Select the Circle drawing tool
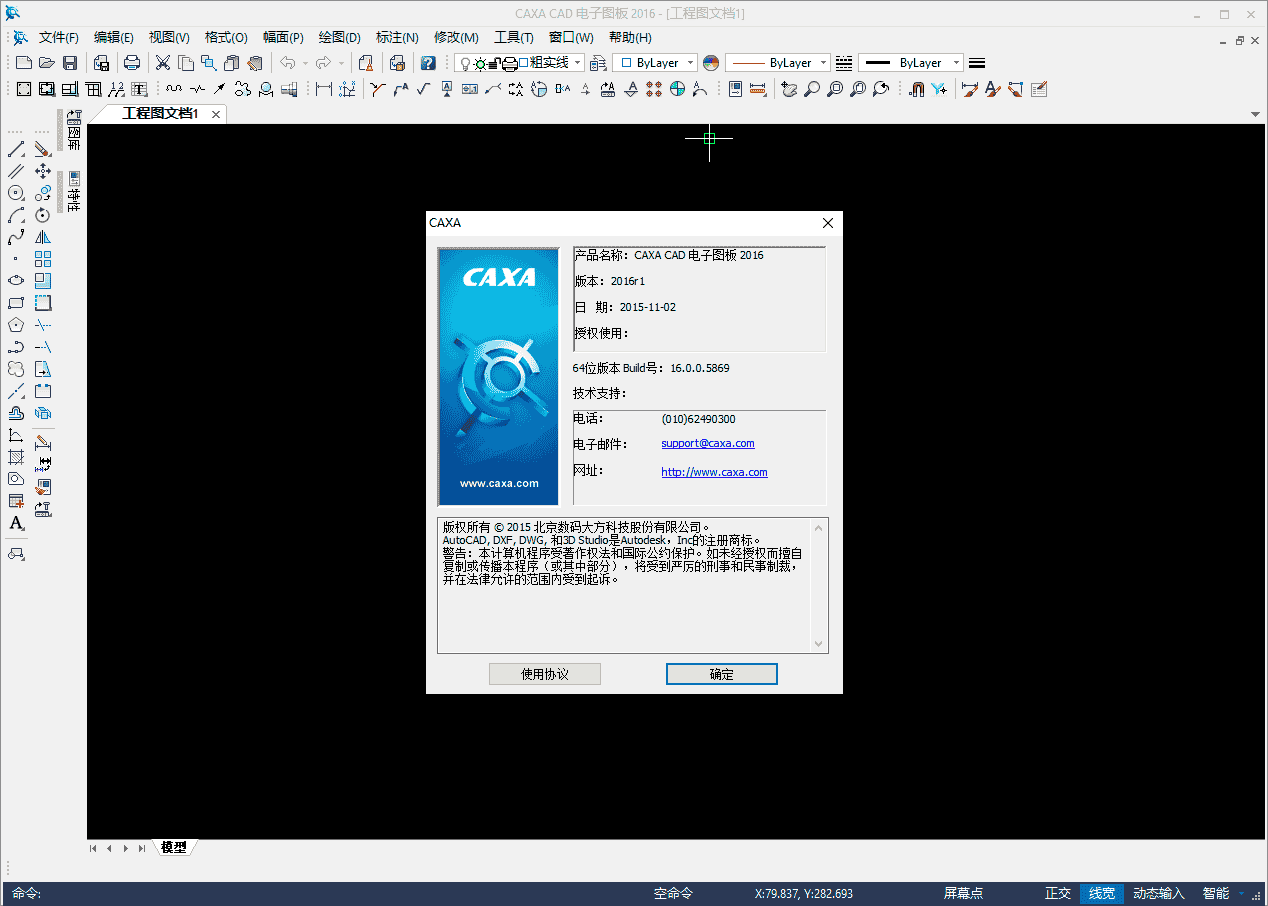 click(15, 192)
